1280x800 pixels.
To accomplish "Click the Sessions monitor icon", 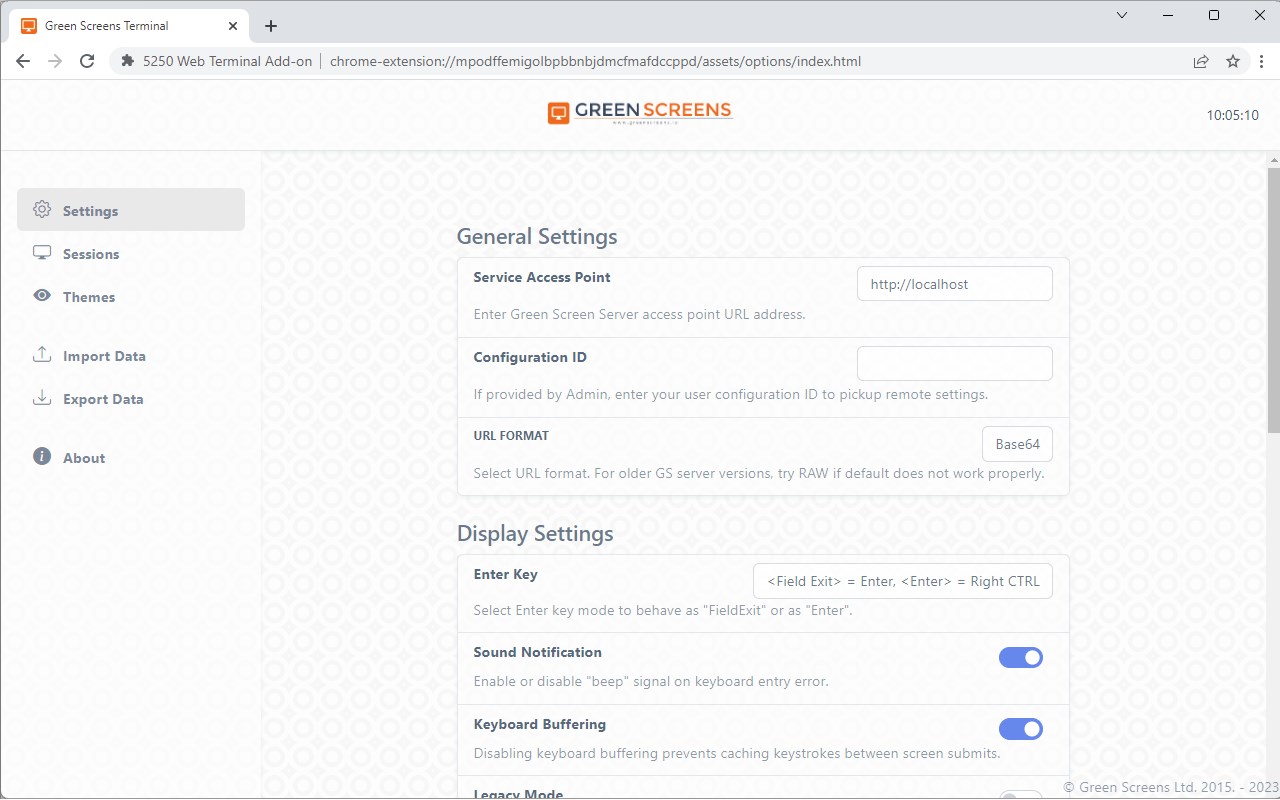I will click(x=42, y=253).
